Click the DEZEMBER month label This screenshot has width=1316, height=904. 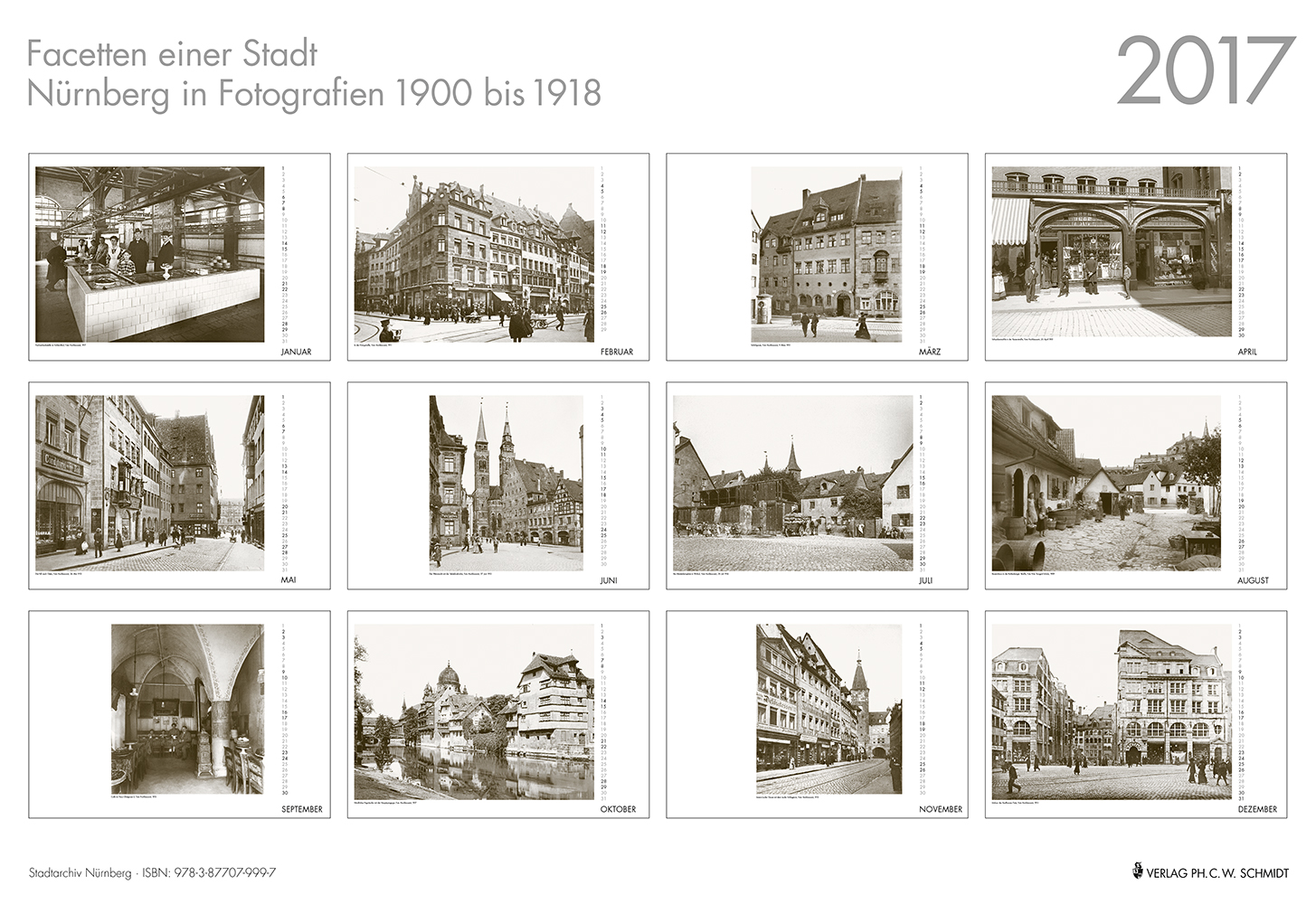[1257, 809]
